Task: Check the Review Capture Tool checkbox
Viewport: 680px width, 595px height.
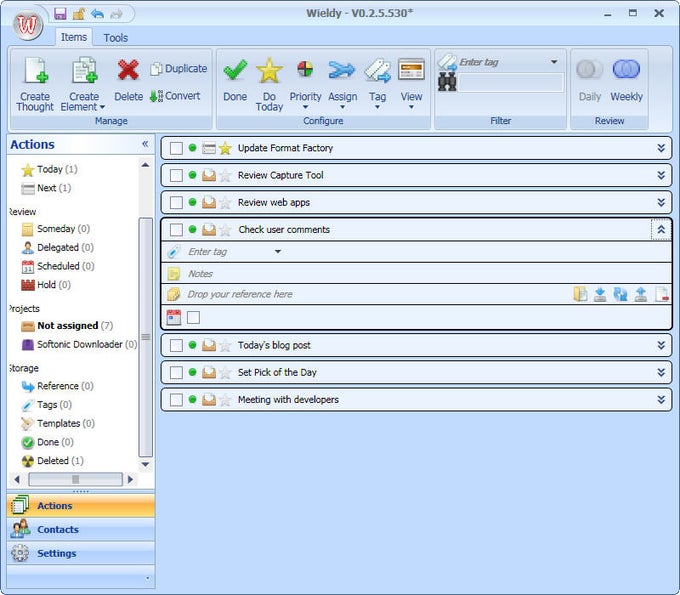Action: click(176, 176)
